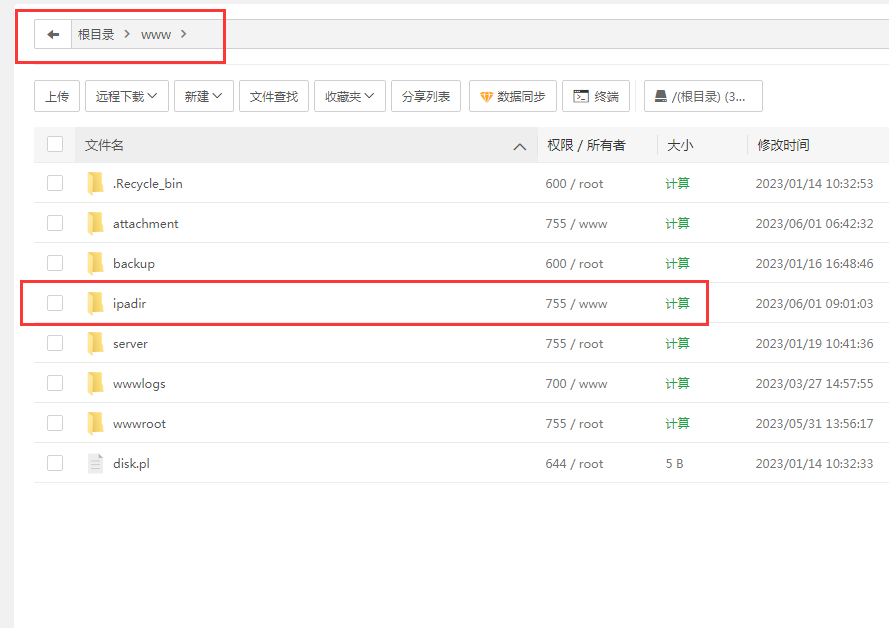Open the 远程下载 dropdown menu
The image size is (889, 628).
tap(126, 96)
